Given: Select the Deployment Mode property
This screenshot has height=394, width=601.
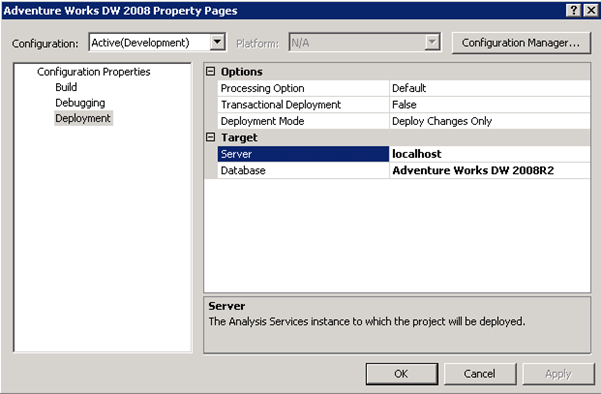Looking at the screenshot, I should pyautogui.click(x=303, y=121).
